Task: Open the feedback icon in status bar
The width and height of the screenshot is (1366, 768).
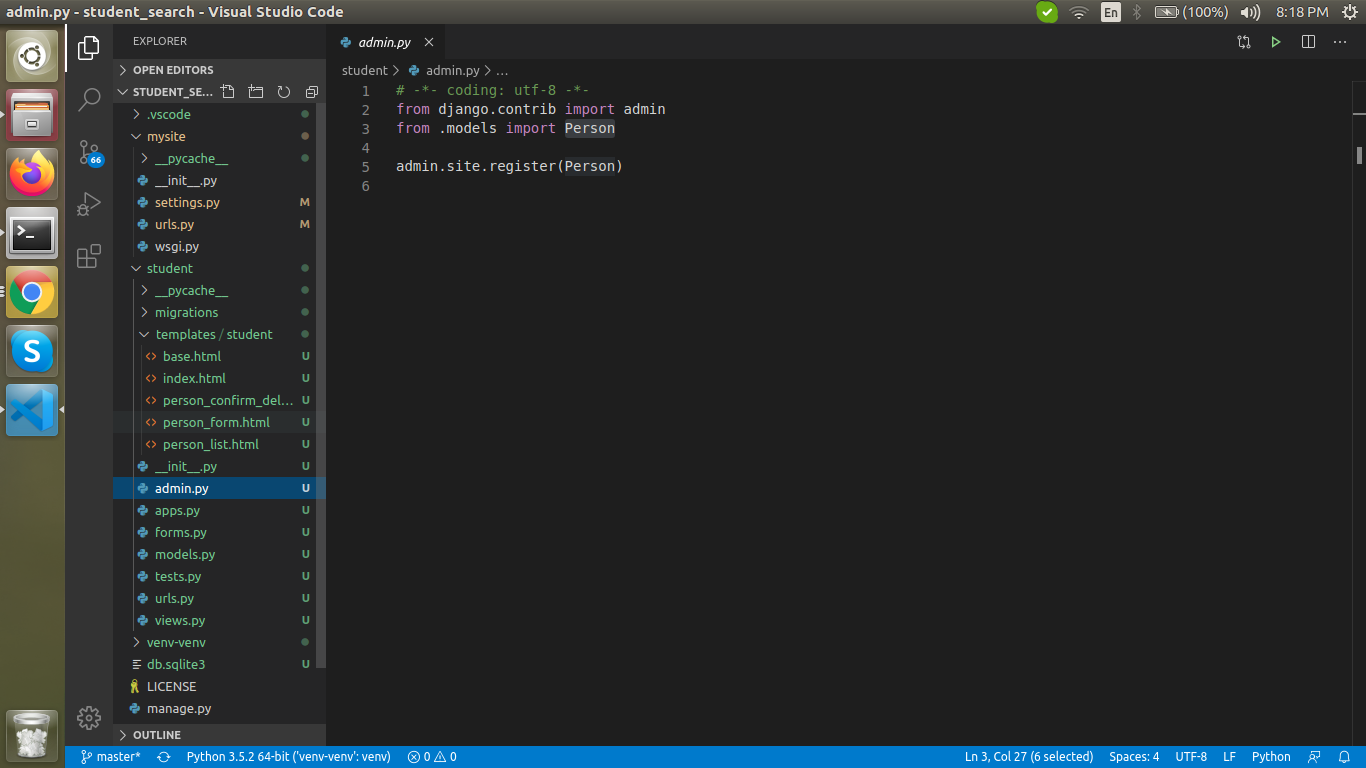Action: [x=1315, y=757]
